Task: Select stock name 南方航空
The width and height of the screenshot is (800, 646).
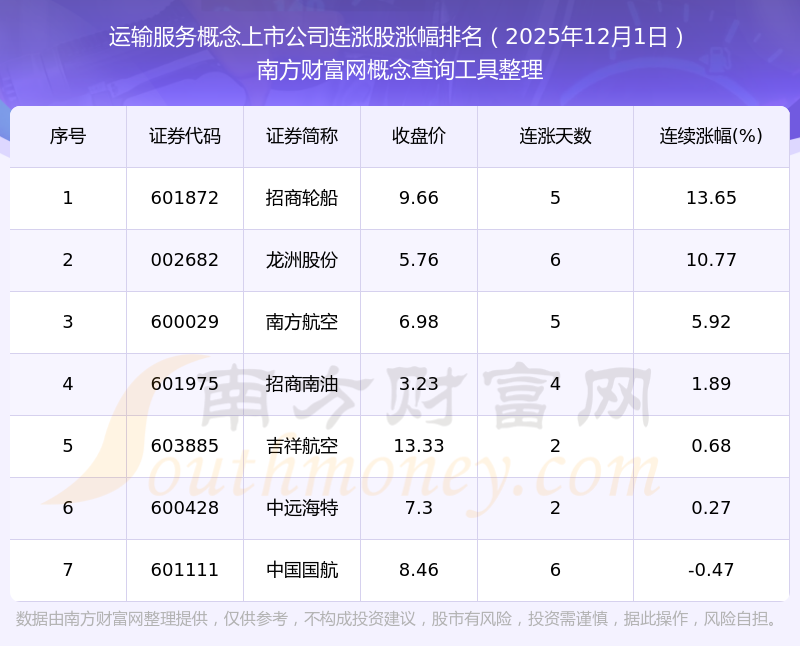Action: pos(302,322)
